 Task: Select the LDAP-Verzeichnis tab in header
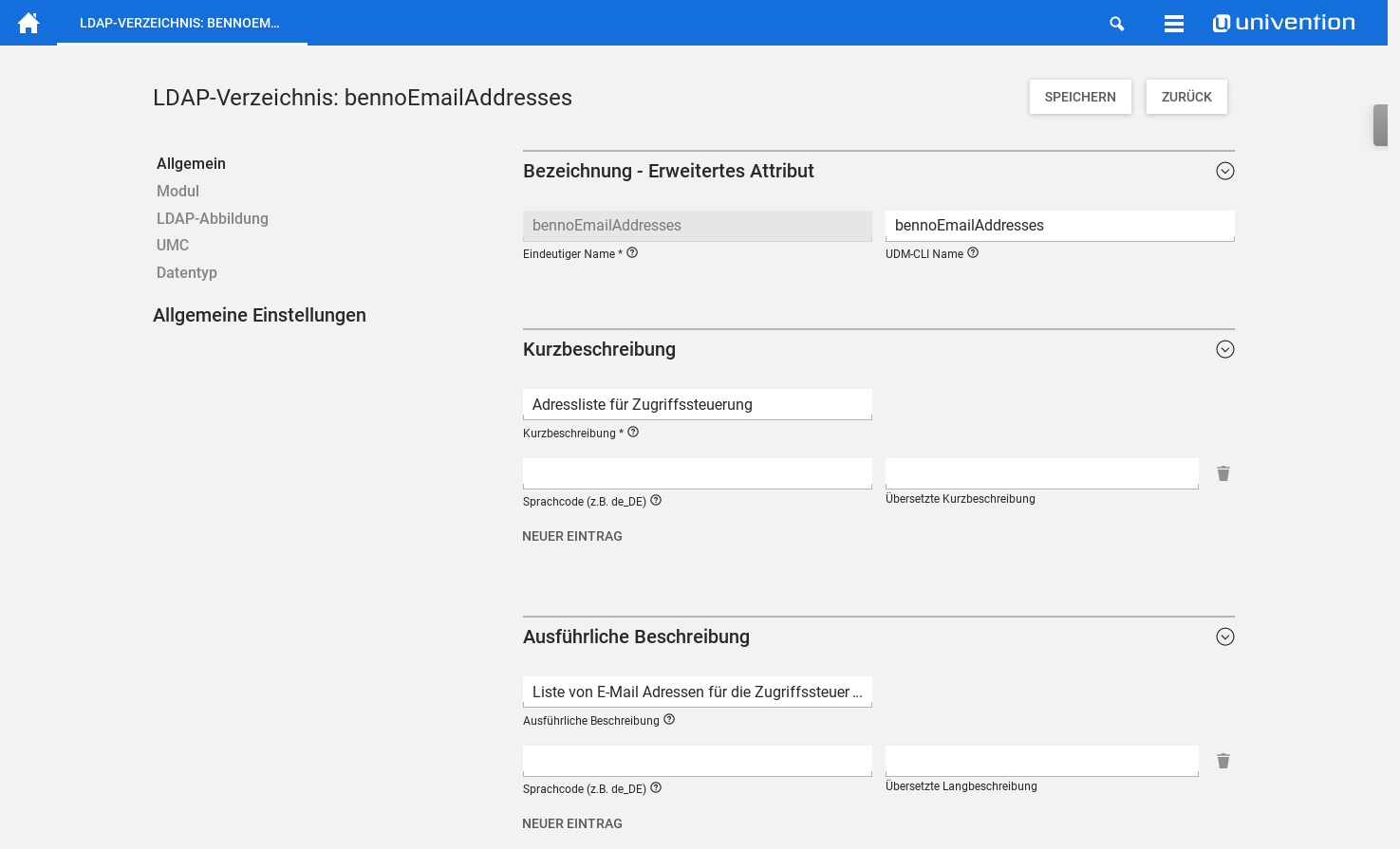click(180, 23)
